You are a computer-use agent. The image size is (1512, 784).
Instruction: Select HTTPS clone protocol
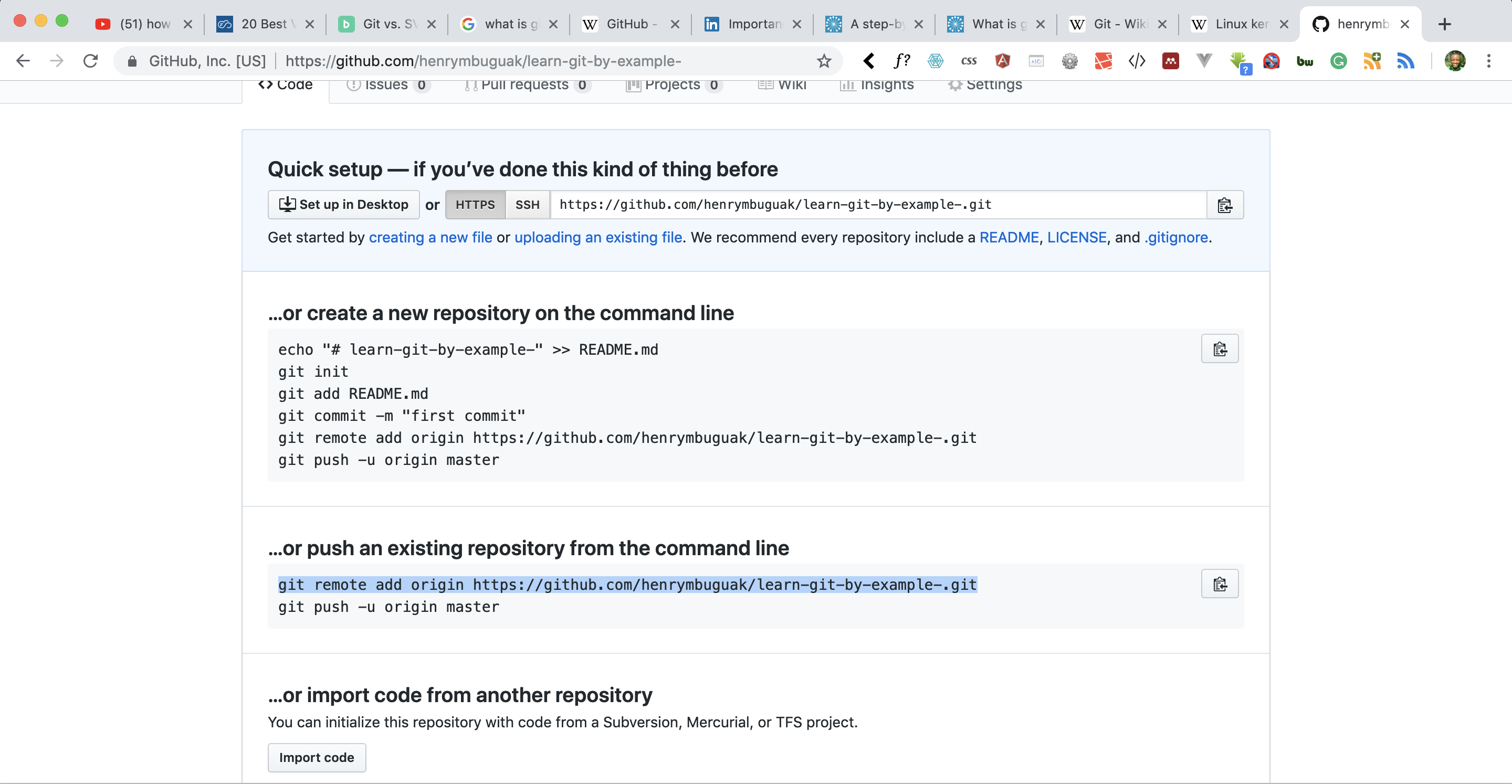coord(476,205)
